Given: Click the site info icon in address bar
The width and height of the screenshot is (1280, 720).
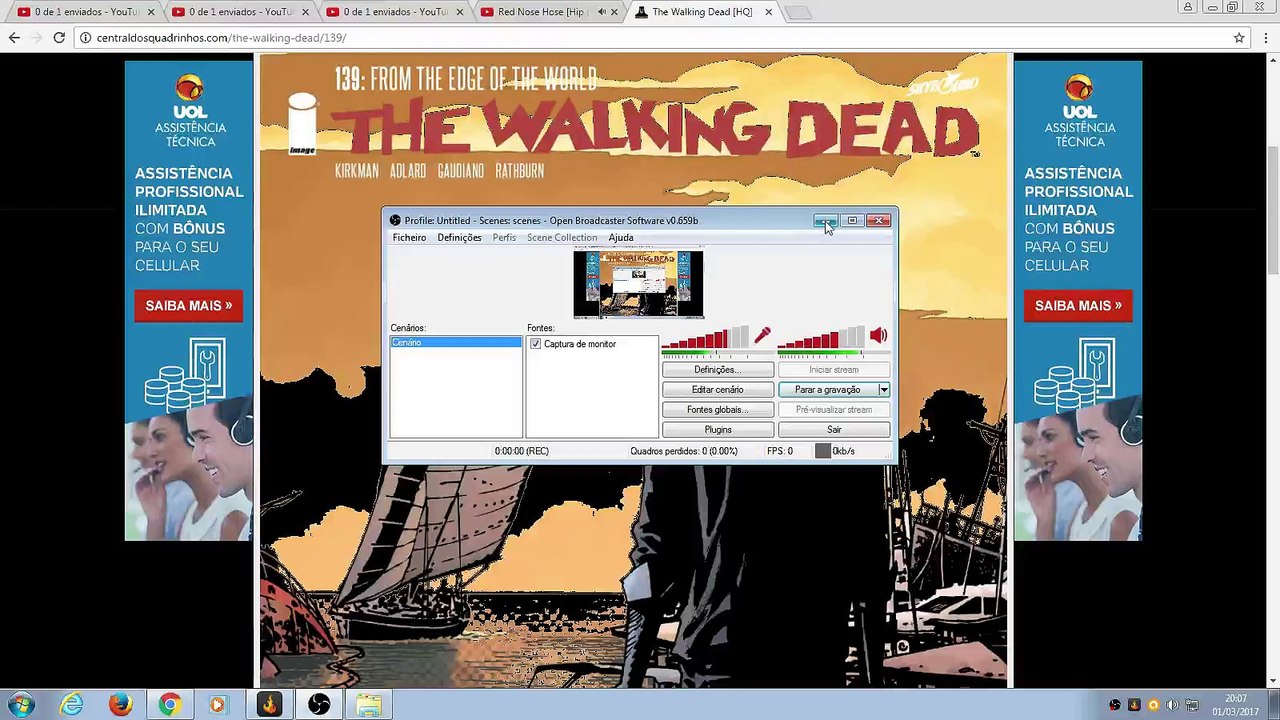Looking at the screenshot, I should point(86,37).
